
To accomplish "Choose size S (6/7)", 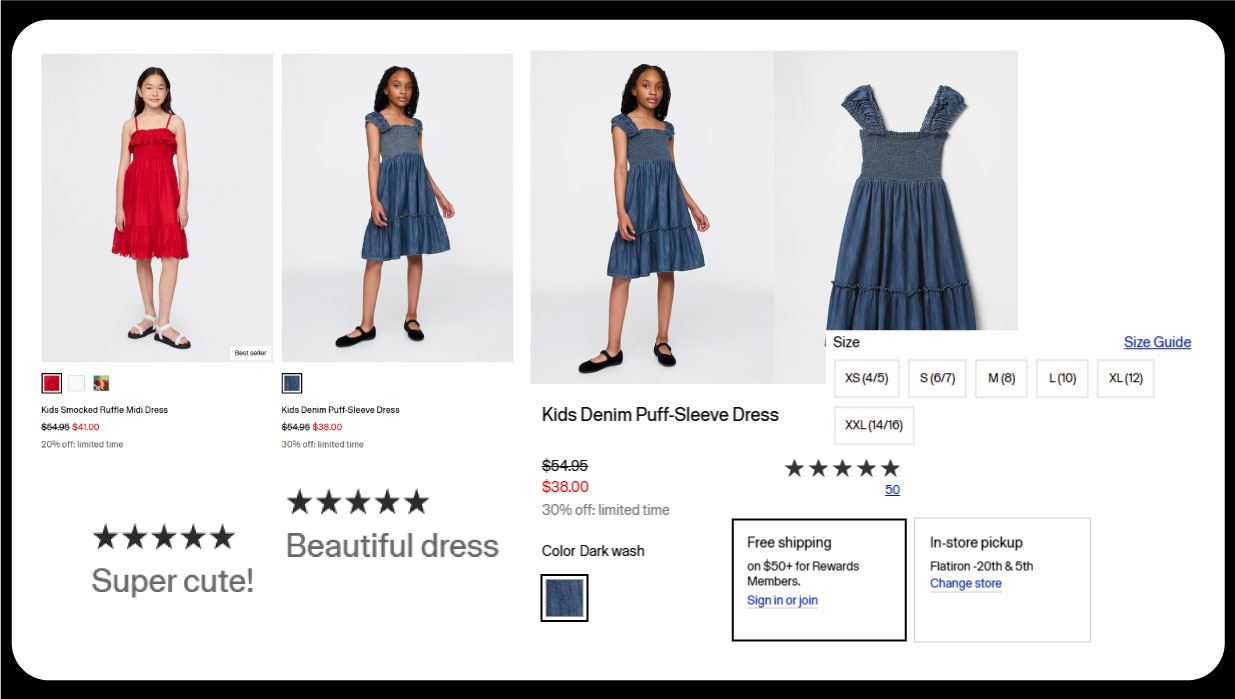I will pos(937,379).
